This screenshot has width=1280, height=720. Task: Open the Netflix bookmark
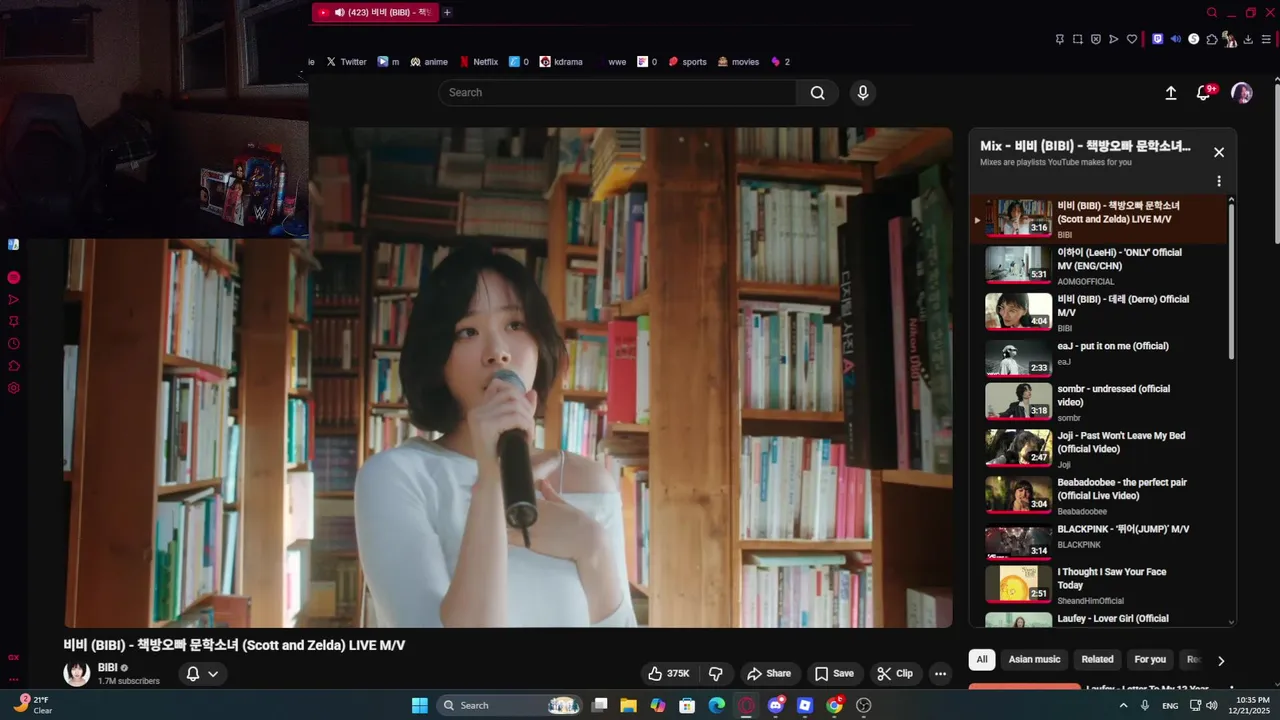(x=478, y=62)
